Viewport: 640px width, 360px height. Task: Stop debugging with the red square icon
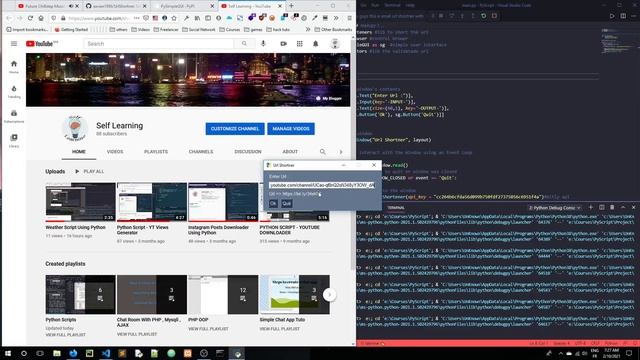click(494, 16)
